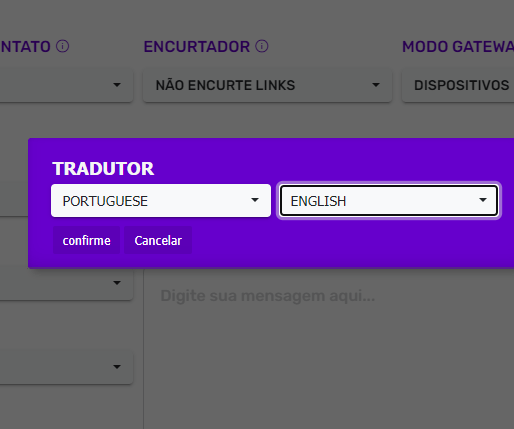The height and width of the screenshot is (429, 514).
Task: Click the ENCURTADOR heading label
Action: click(x=197, y=47)
